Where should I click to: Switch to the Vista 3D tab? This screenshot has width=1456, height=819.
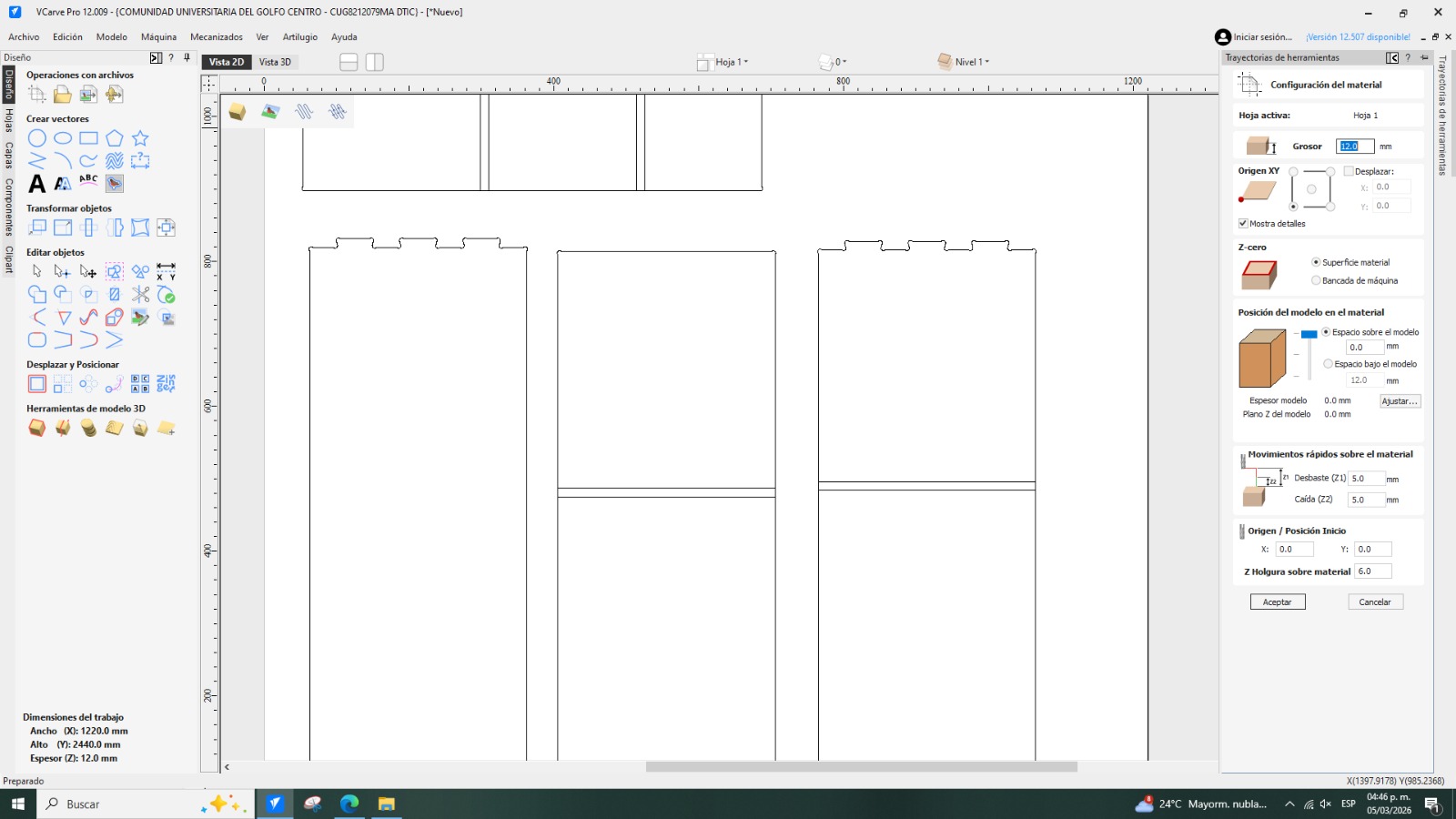click(275, 62)
